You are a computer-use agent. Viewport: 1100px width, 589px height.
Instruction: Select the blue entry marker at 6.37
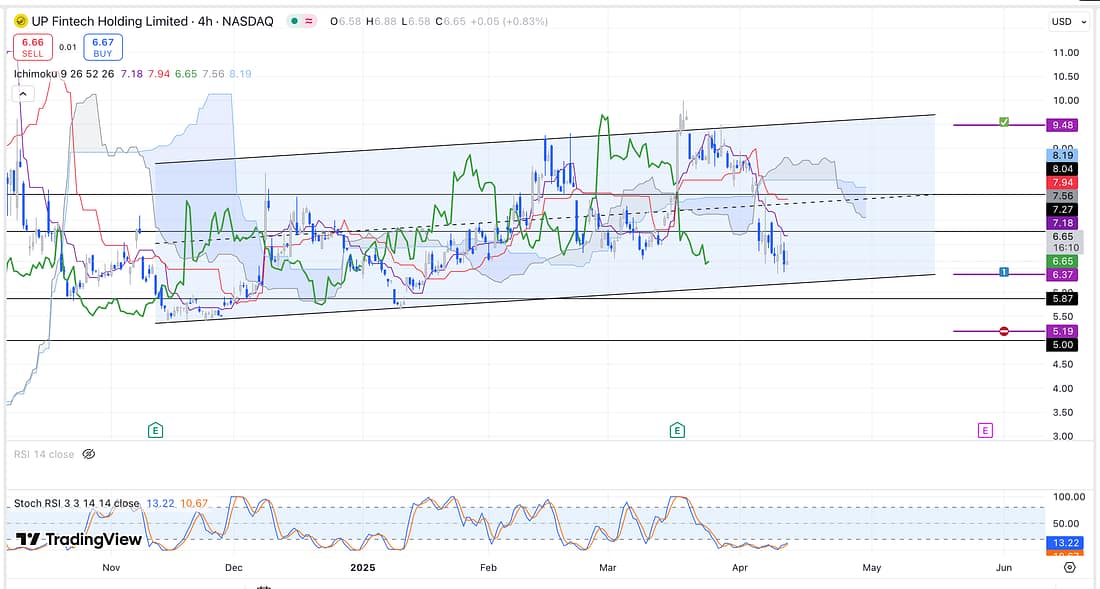(x=1004, y=273)
